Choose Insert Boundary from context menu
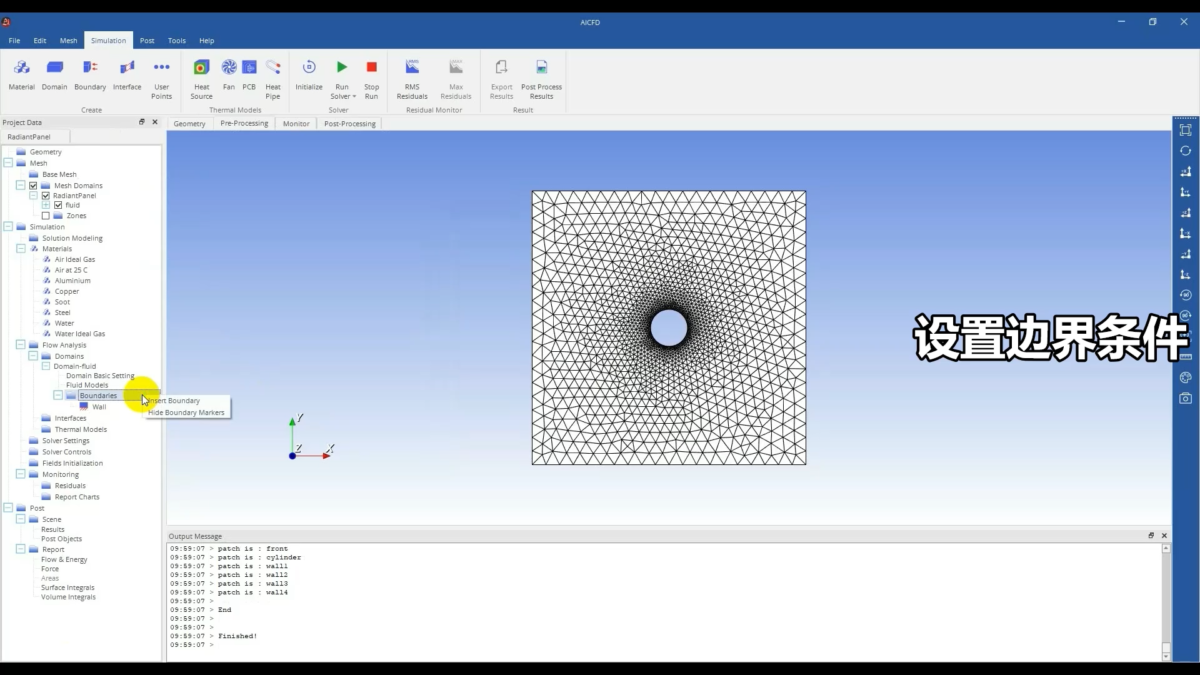This screenshot has height=675, width=1200. [x=187, y=401]
